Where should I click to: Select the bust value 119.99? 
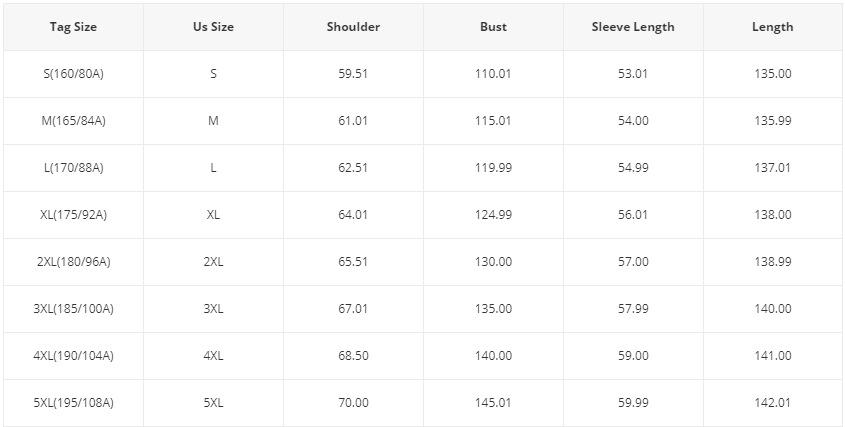(493, 168)
